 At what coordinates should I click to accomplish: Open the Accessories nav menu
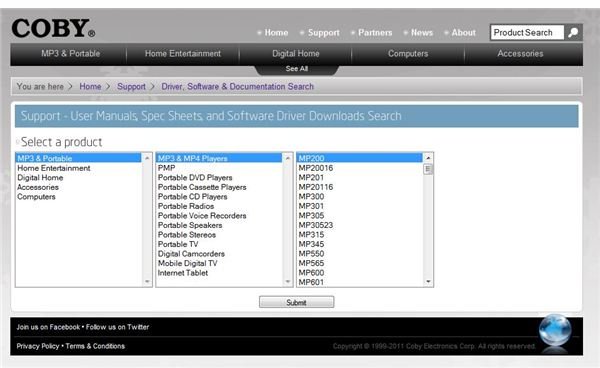520,54
